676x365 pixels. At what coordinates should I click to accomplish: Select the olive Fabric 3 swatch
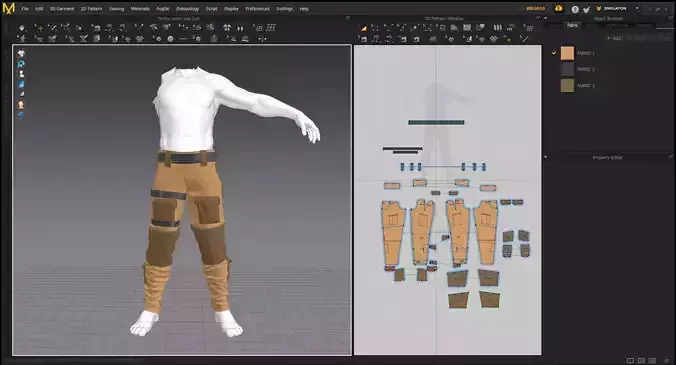567,85
